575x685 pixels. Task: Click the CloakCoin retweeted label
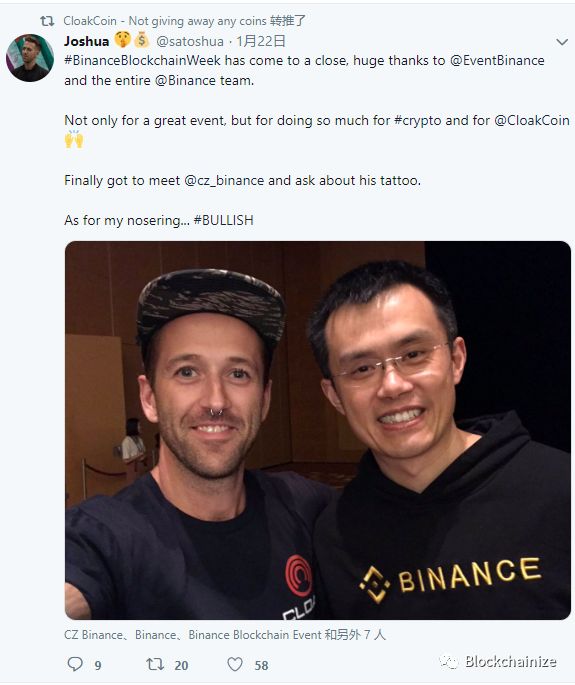[184, 21]
